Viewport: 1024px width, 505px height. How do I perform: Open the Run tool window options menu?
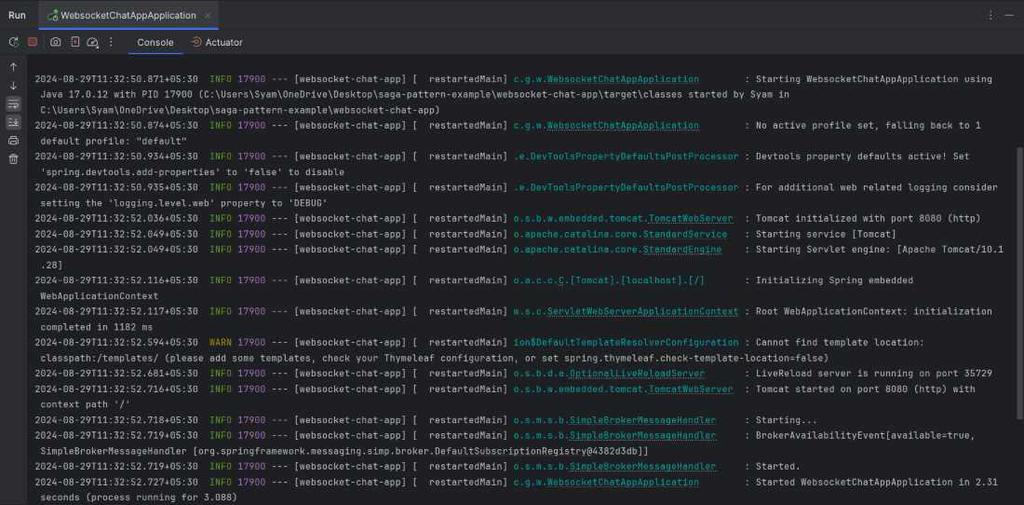991,15
